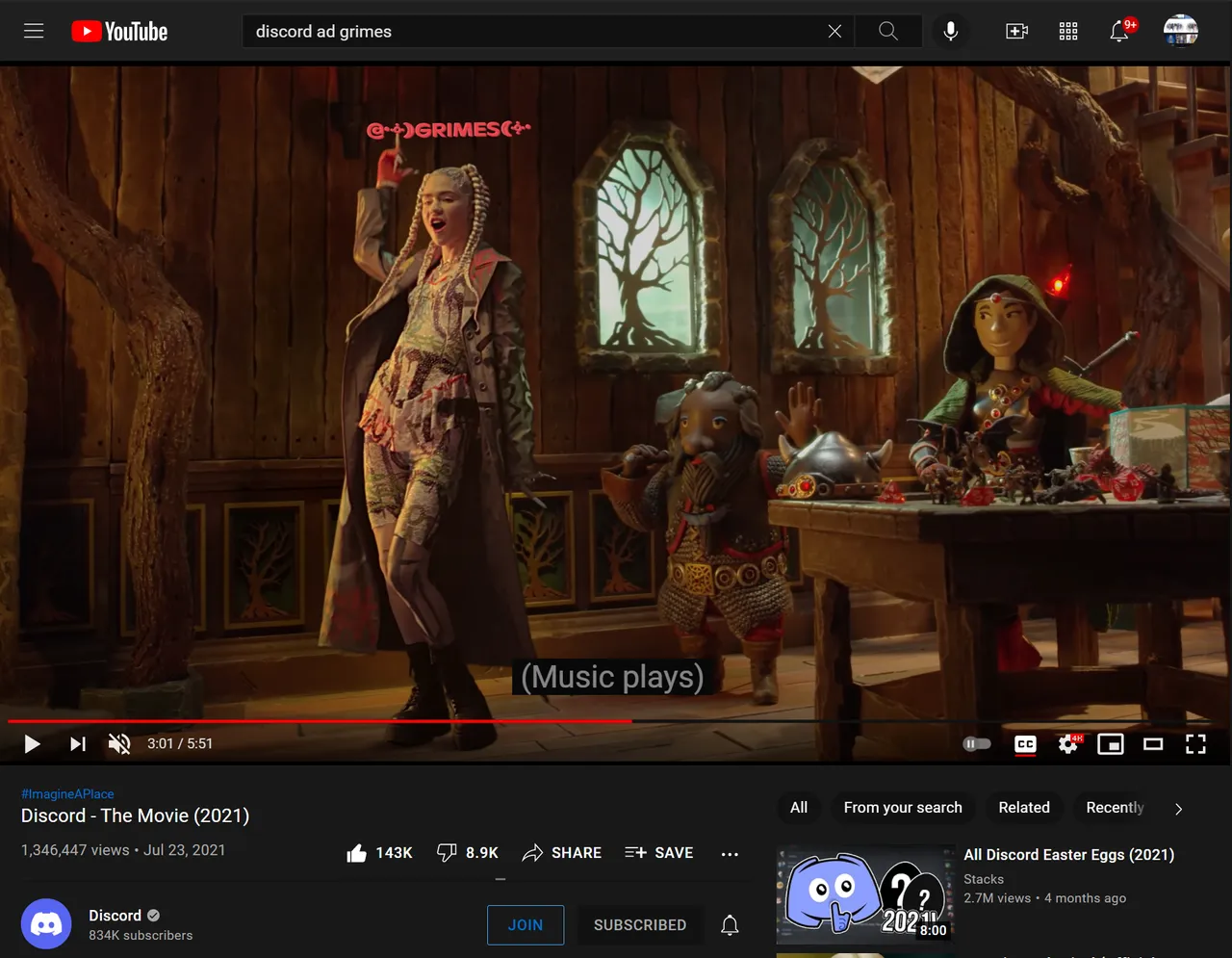Go to YouTube home via logo
Screen dimensions: 1232x958
(x=119, y=32)
